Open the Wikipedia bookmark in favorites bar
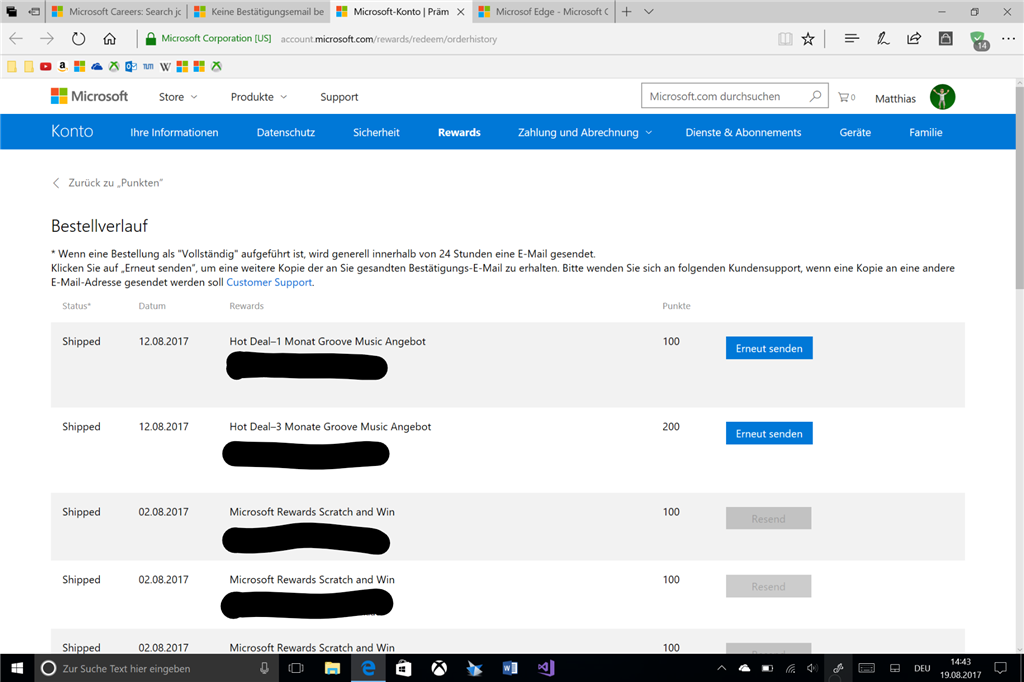This screenshot has height=682, width=1024. coord(165,66)
